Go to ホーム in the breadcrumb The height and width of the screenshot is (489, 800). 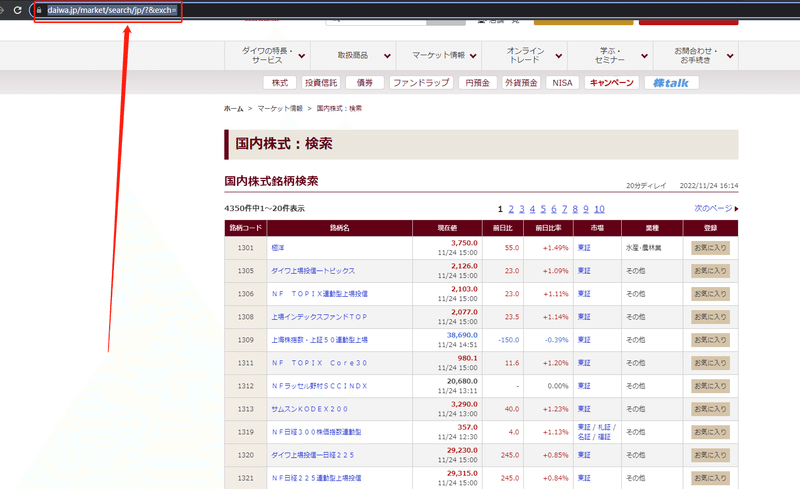pyautogui.click(x=234, y=108)
